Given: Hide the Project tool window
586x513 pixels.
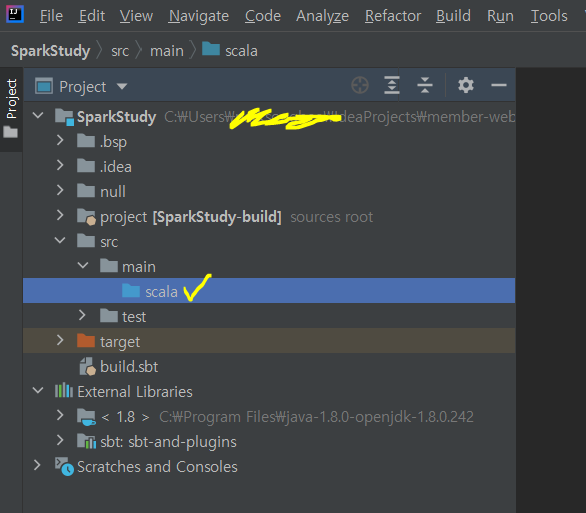Looking at the screenshot, I should 499,85.
